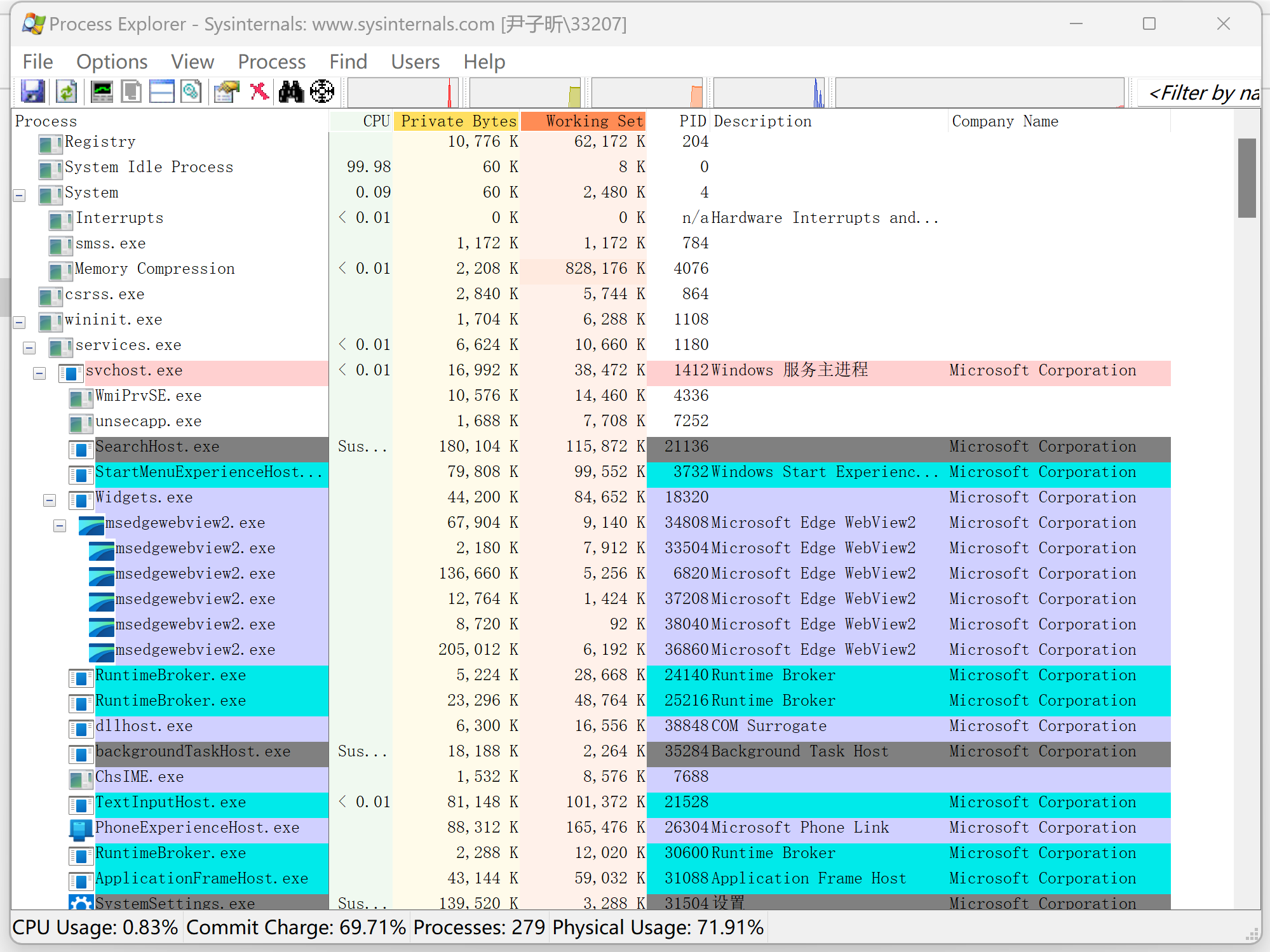Click the CPU Usage status bar entry
Screen dimensions: 1270x952
[95, 927]
